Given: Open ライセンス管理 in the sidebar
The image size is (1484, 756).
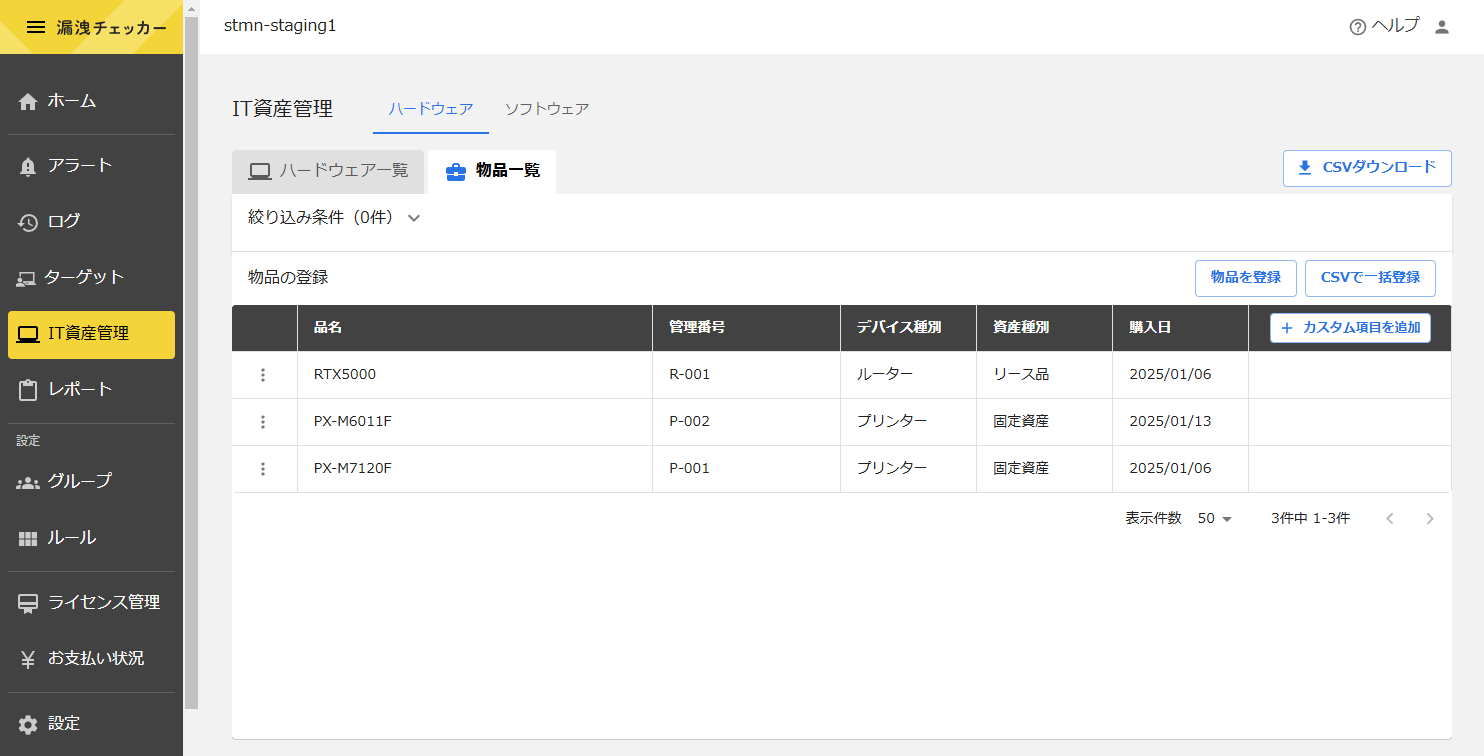Looking at the screenshot, I should click(91, 603).
